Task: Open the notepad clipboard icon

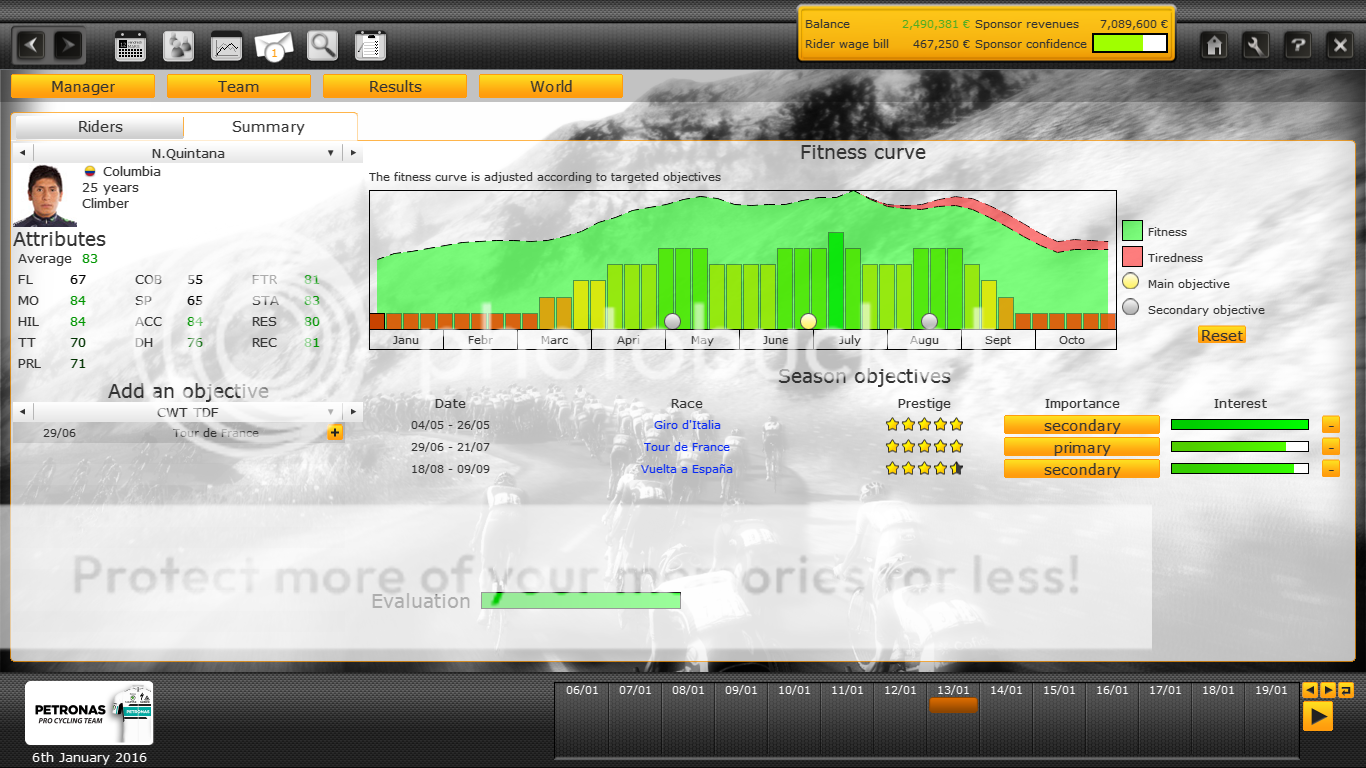Action: tap(370, 46)
